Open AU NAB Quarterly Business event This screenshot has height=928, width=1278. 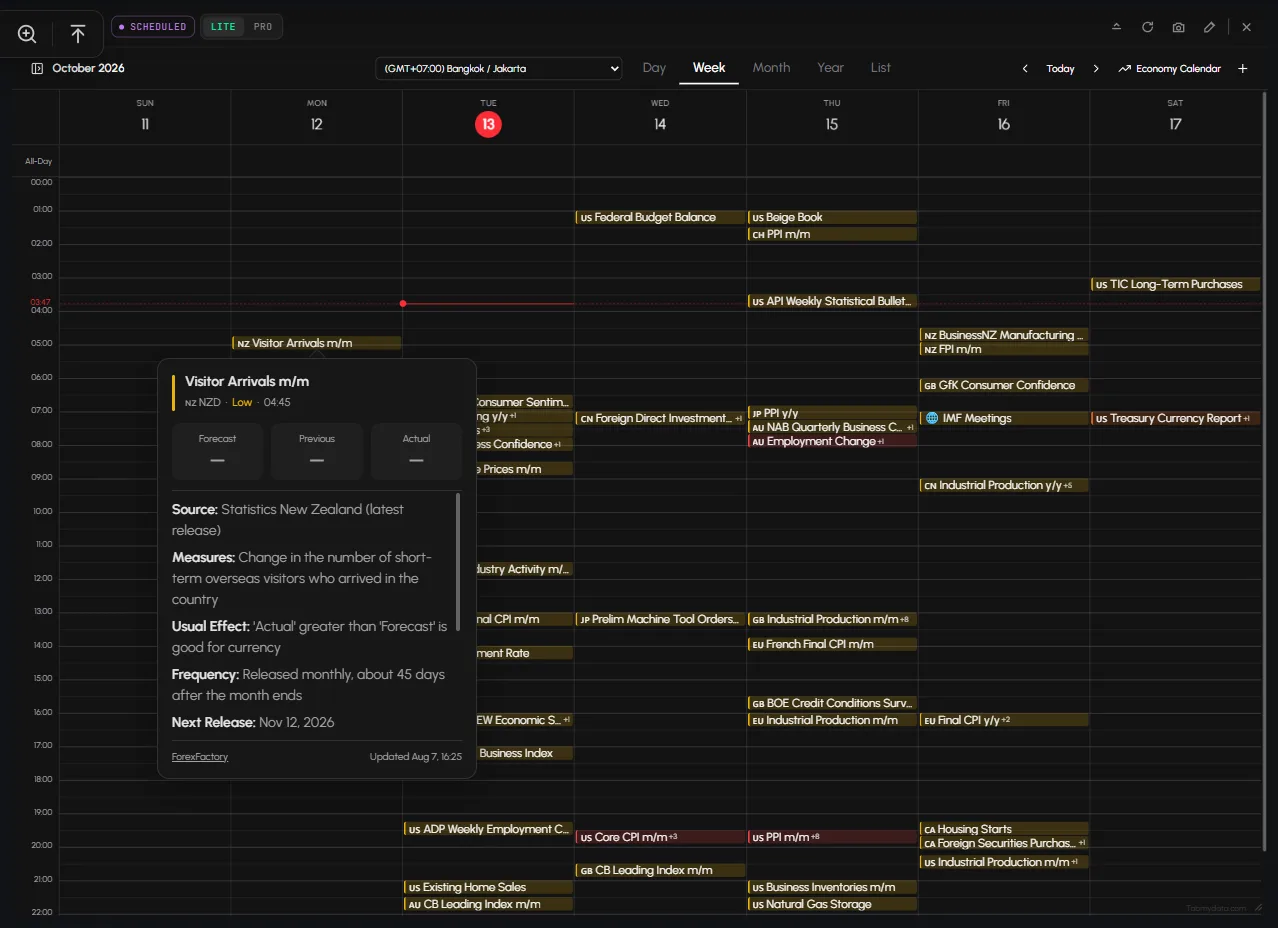pos(832,427)
